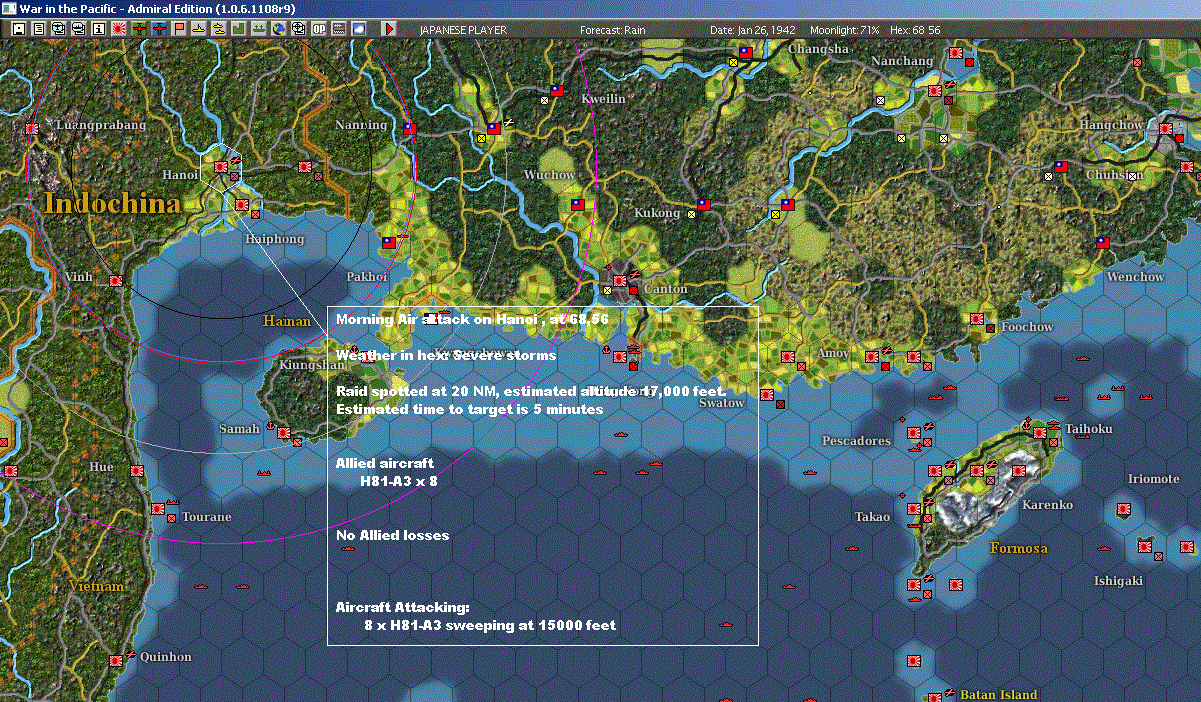1201x702 pixels.
Task: Click the 'Aircraft Attacking:' label
Action: click(402, 607)
